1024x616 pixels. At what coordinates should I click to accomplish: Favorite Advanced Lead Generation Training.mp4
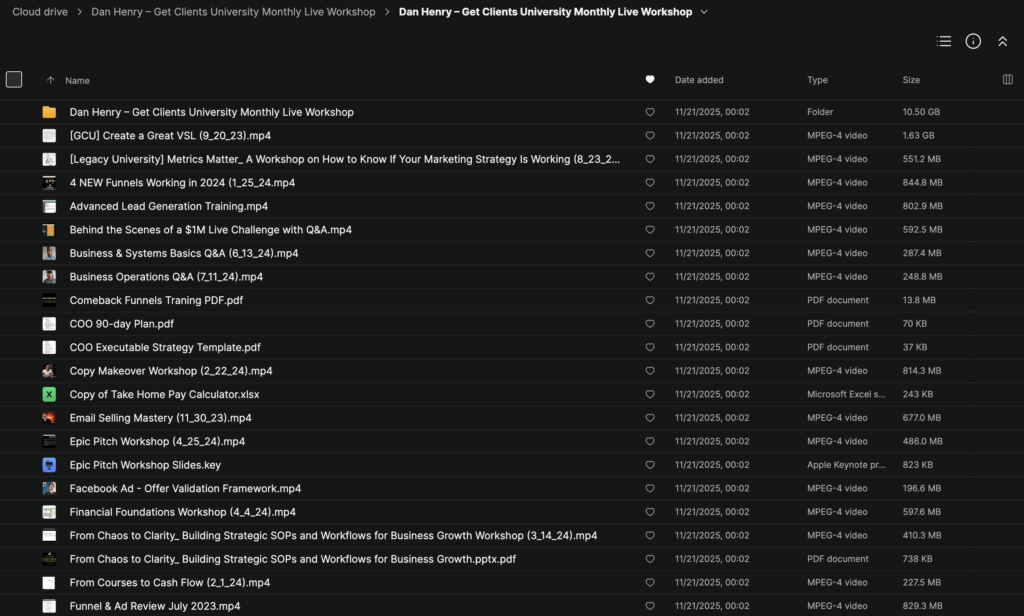pos(650,206)
